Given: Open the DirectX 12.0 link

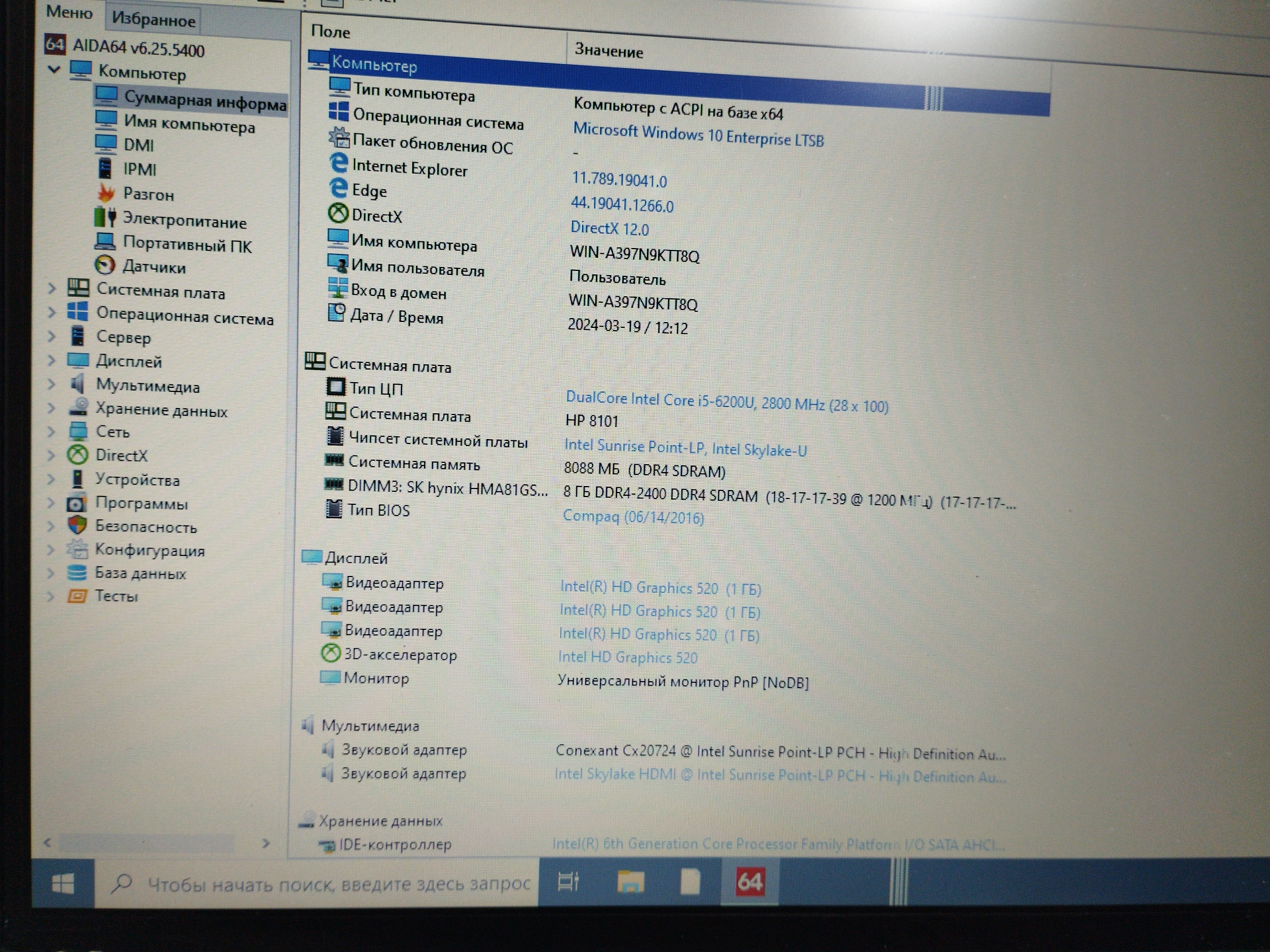Looking at the screenshot, I should tap(609, 229).
